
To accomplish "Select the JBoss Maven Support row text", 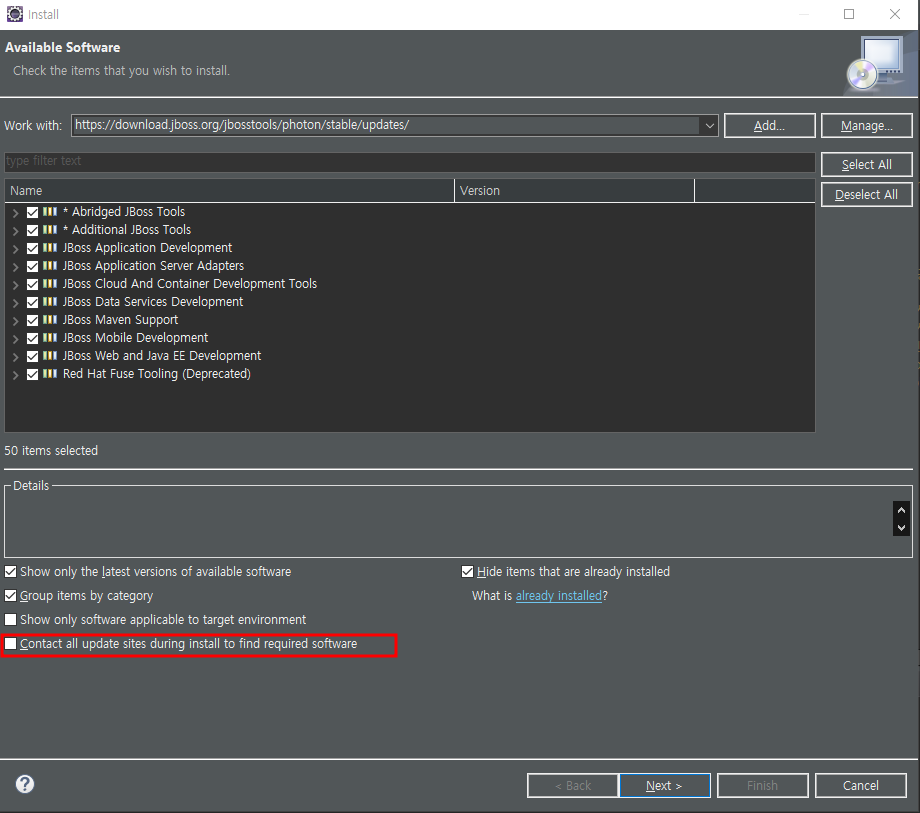I will click(120, 320).
